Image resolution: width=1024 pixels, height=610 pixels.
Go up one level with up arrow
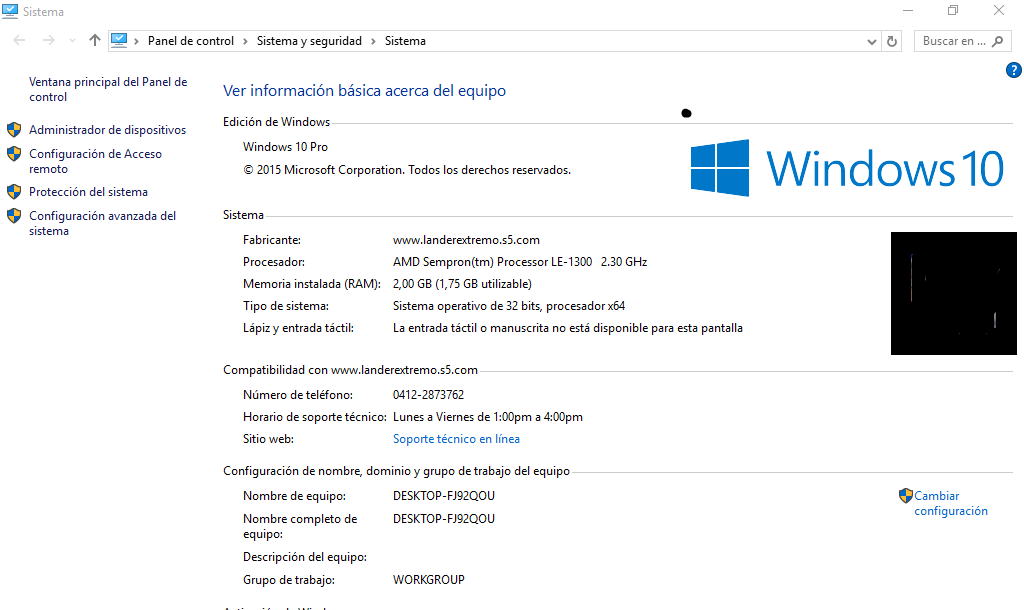click(95, 41)
